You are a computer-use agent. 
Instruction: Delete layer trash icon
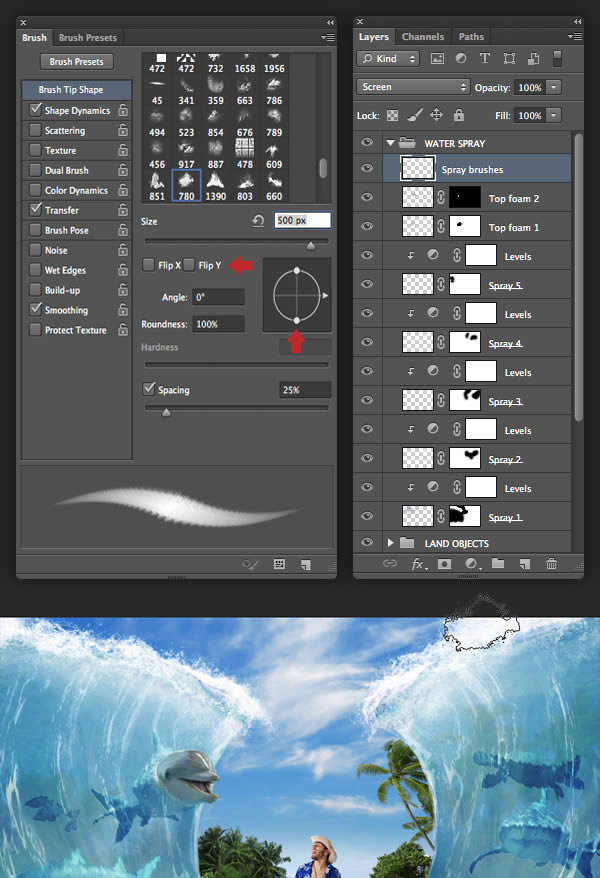tap(551, 564)
